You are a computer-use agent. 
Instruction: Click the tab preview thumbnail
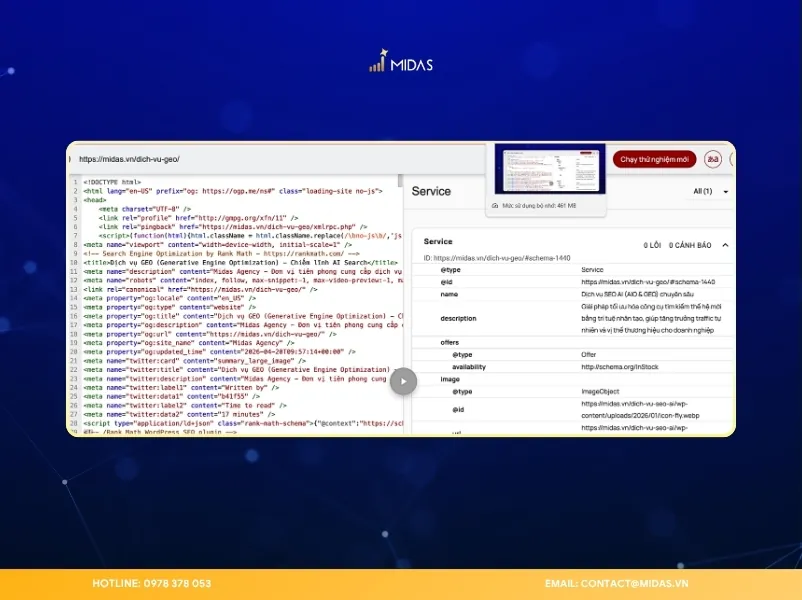click(550, 170)
